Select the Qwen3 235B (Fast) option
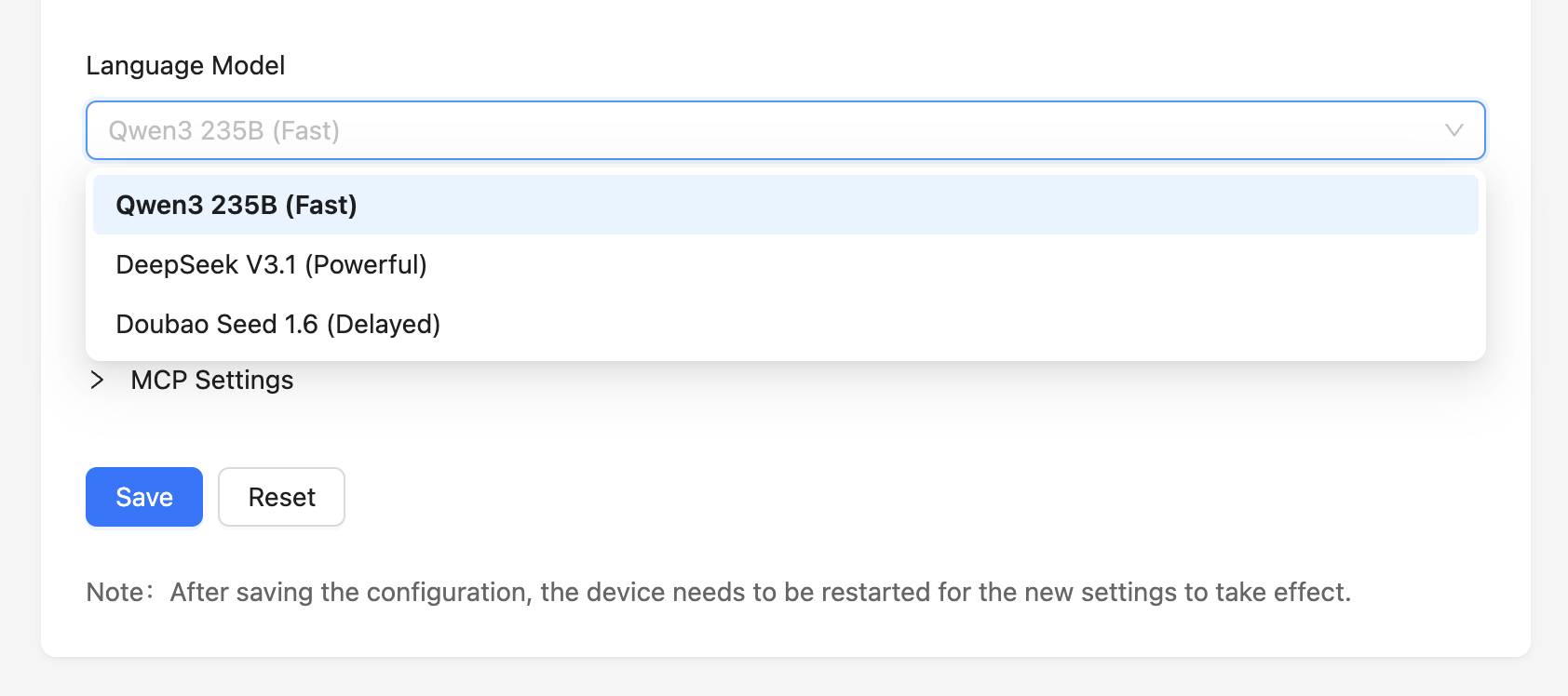The image size is (1568, 696). (x=237, y=205)
